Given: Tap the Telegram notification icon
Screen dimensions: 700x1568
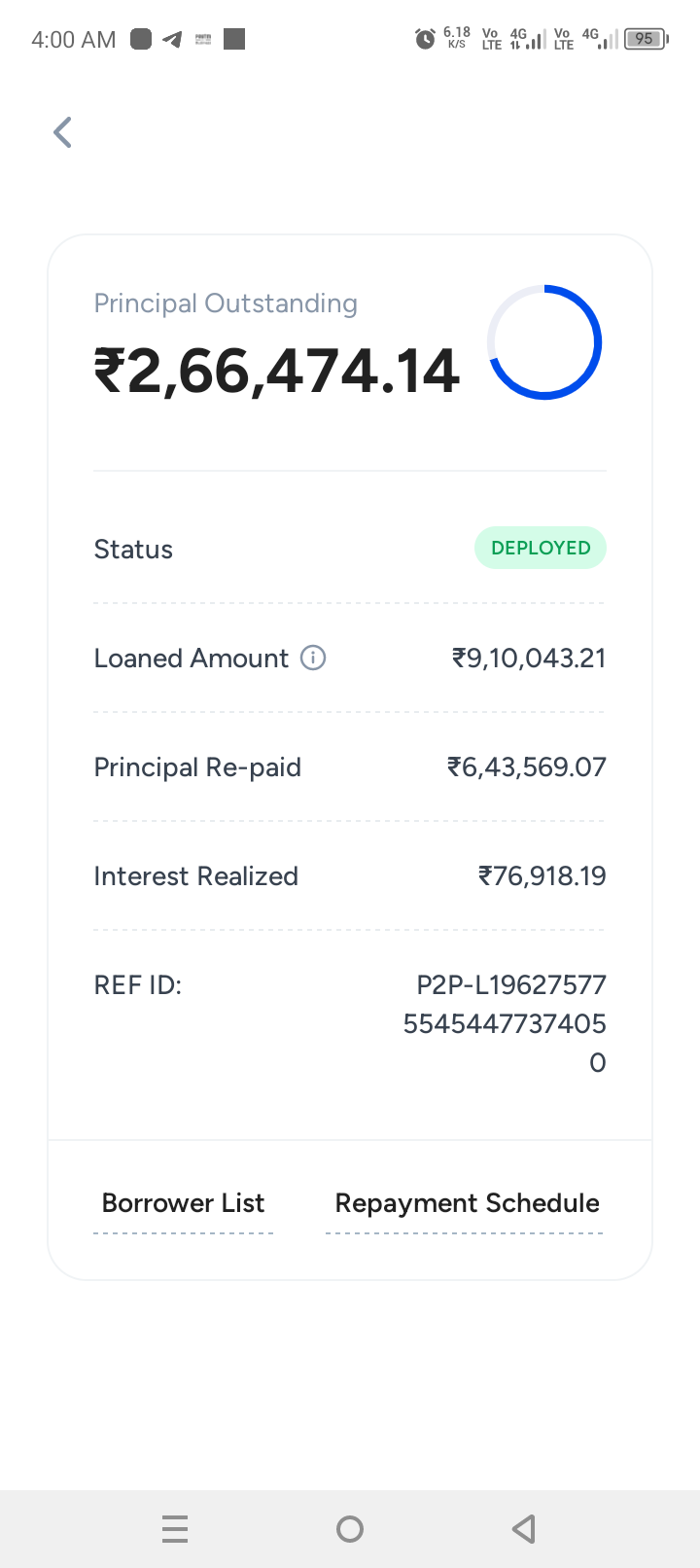Looking at the screenshot, I should [x=172, y=39].
